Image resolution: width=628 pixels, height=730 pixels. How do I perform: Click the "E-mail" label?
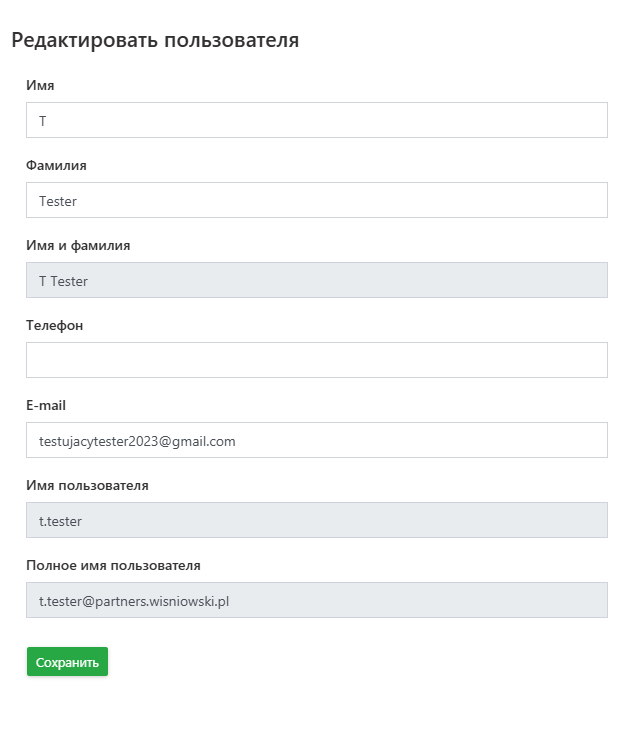(46, 406)
